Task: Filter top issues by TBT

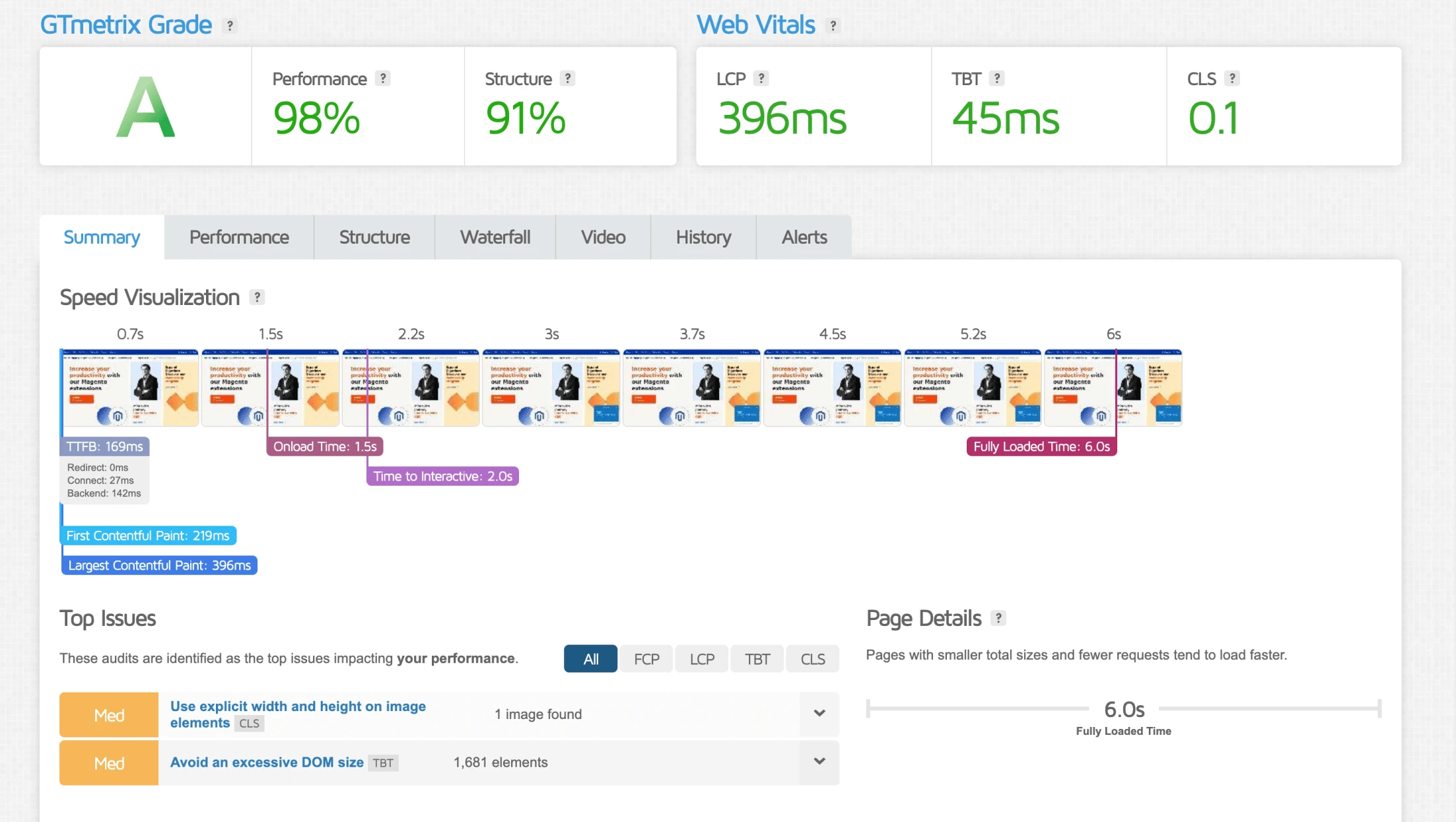Action: 757,659
